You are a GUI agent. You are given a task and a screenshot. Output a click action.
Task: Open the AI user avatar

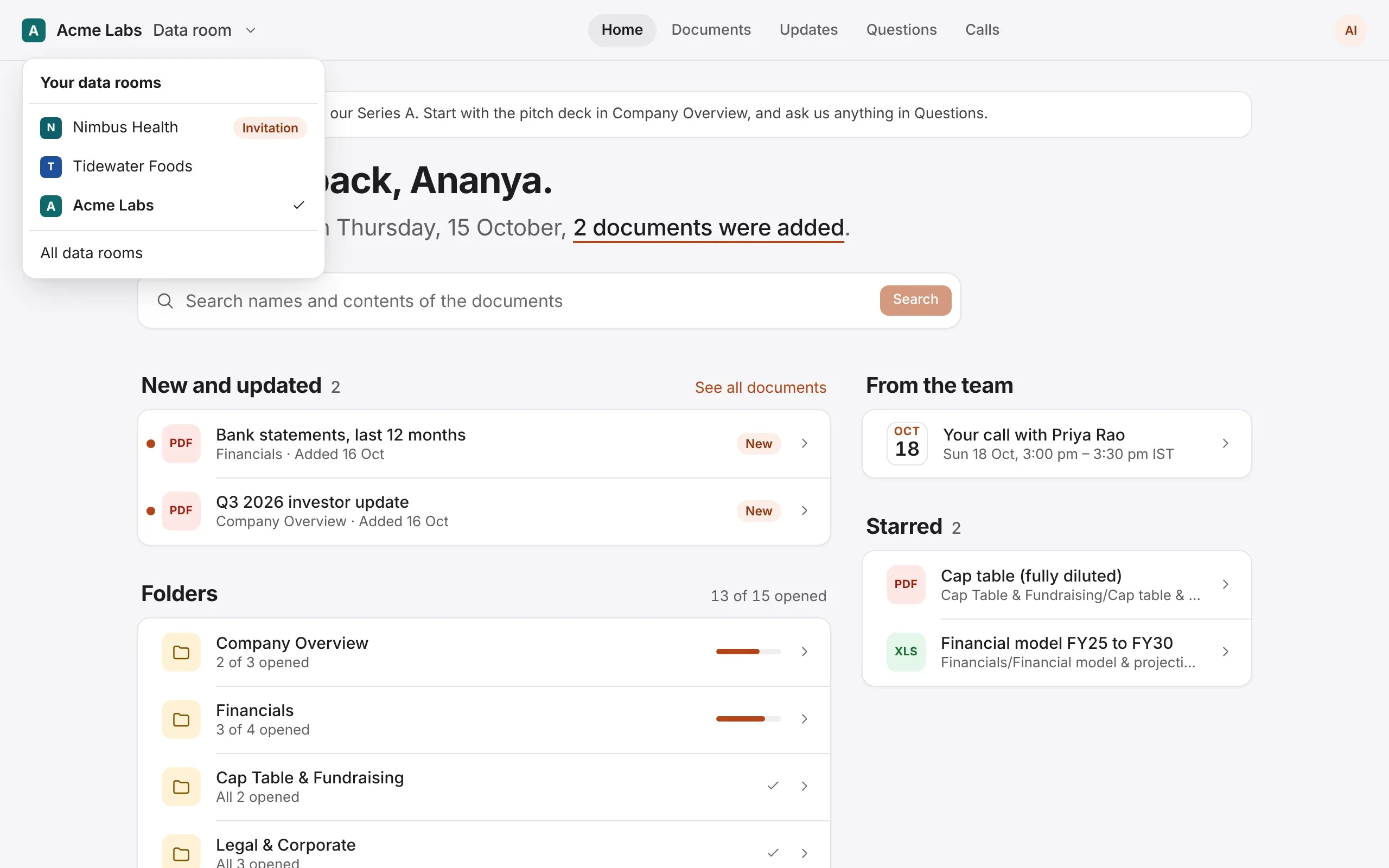(1350, 30)
